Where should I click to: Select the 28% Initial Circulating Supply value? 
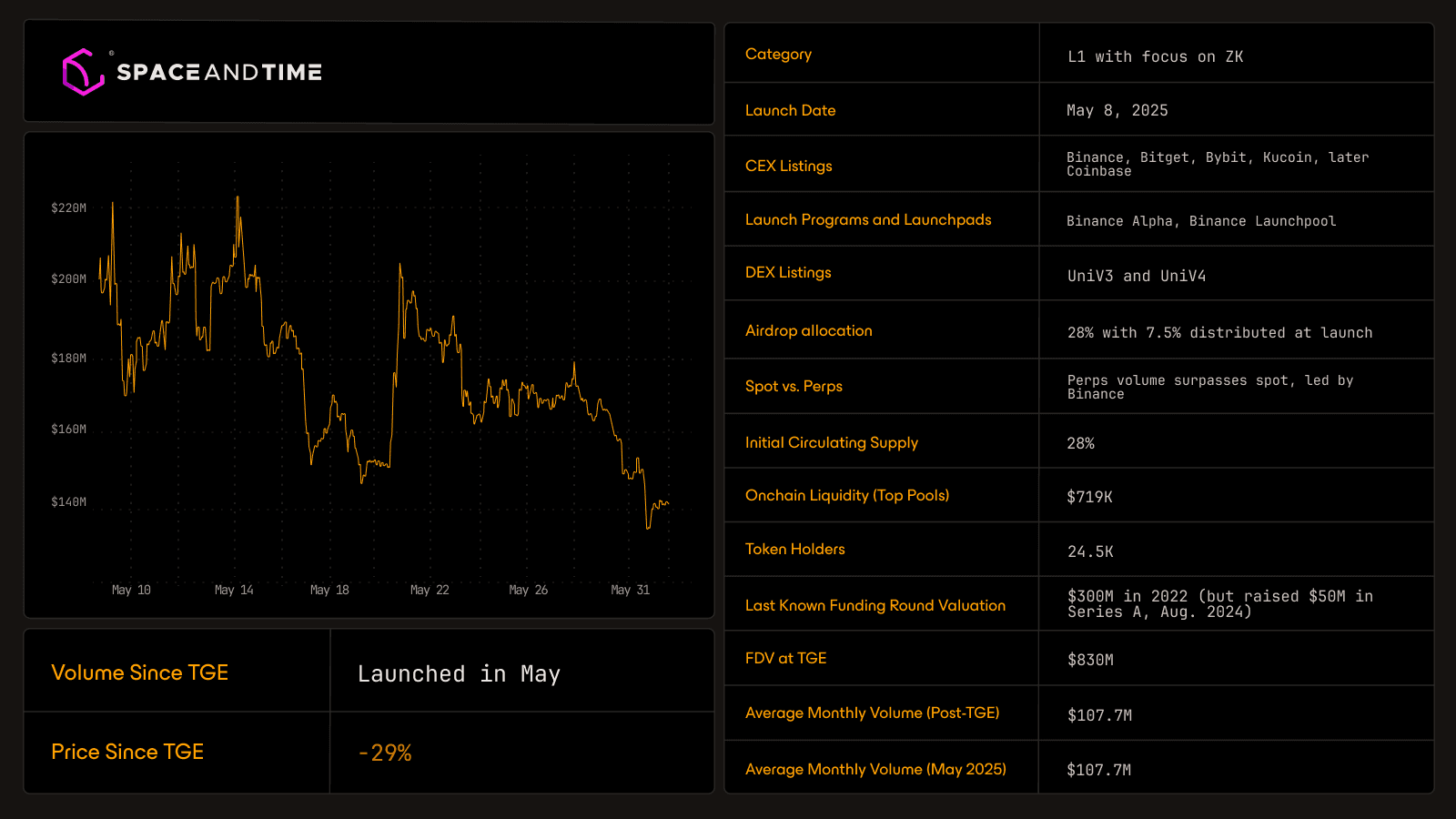(1081, 444)
